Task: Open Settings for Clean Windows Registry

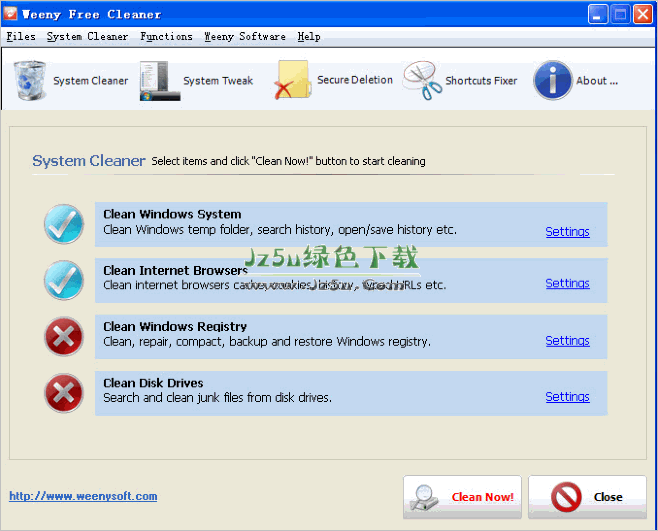Action: pyautogui.click(x=567, y=341)
